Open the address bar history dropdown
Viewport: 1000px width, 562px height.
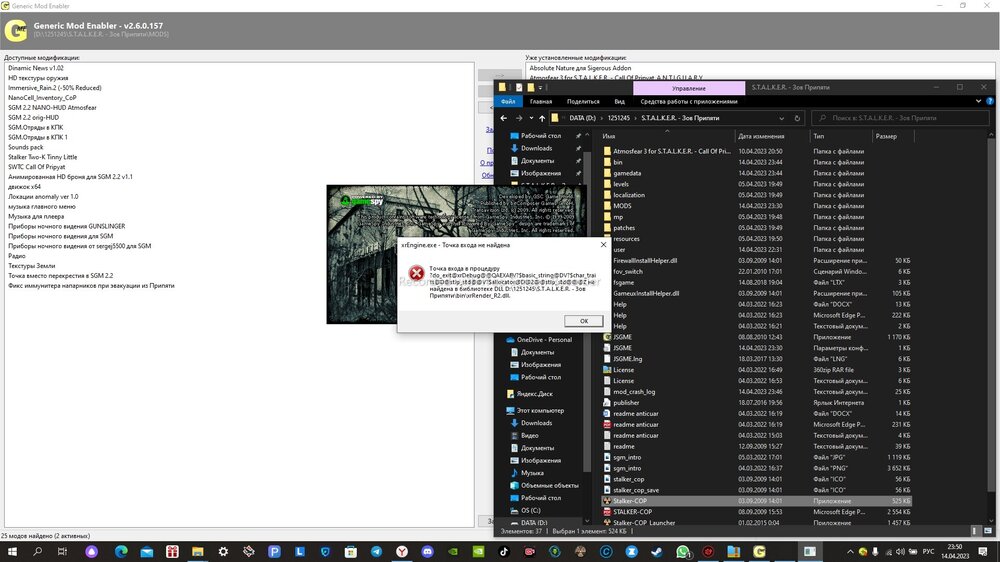click(783, 118)
